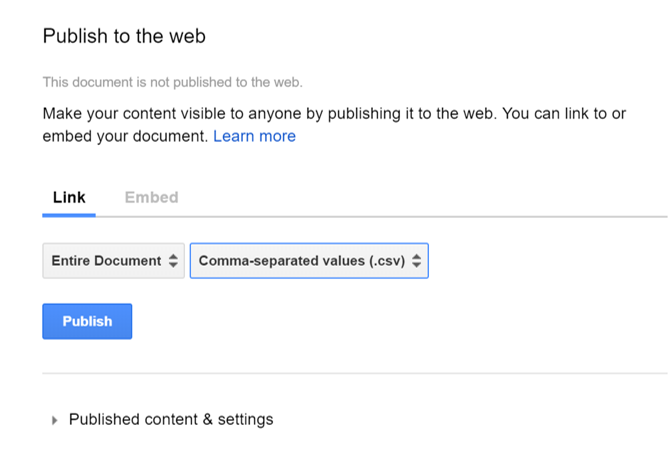Image resolution: width=670 pixels, height=457 pixels.
Task: Switch to the Embed tab
Action: click(151, 197)
